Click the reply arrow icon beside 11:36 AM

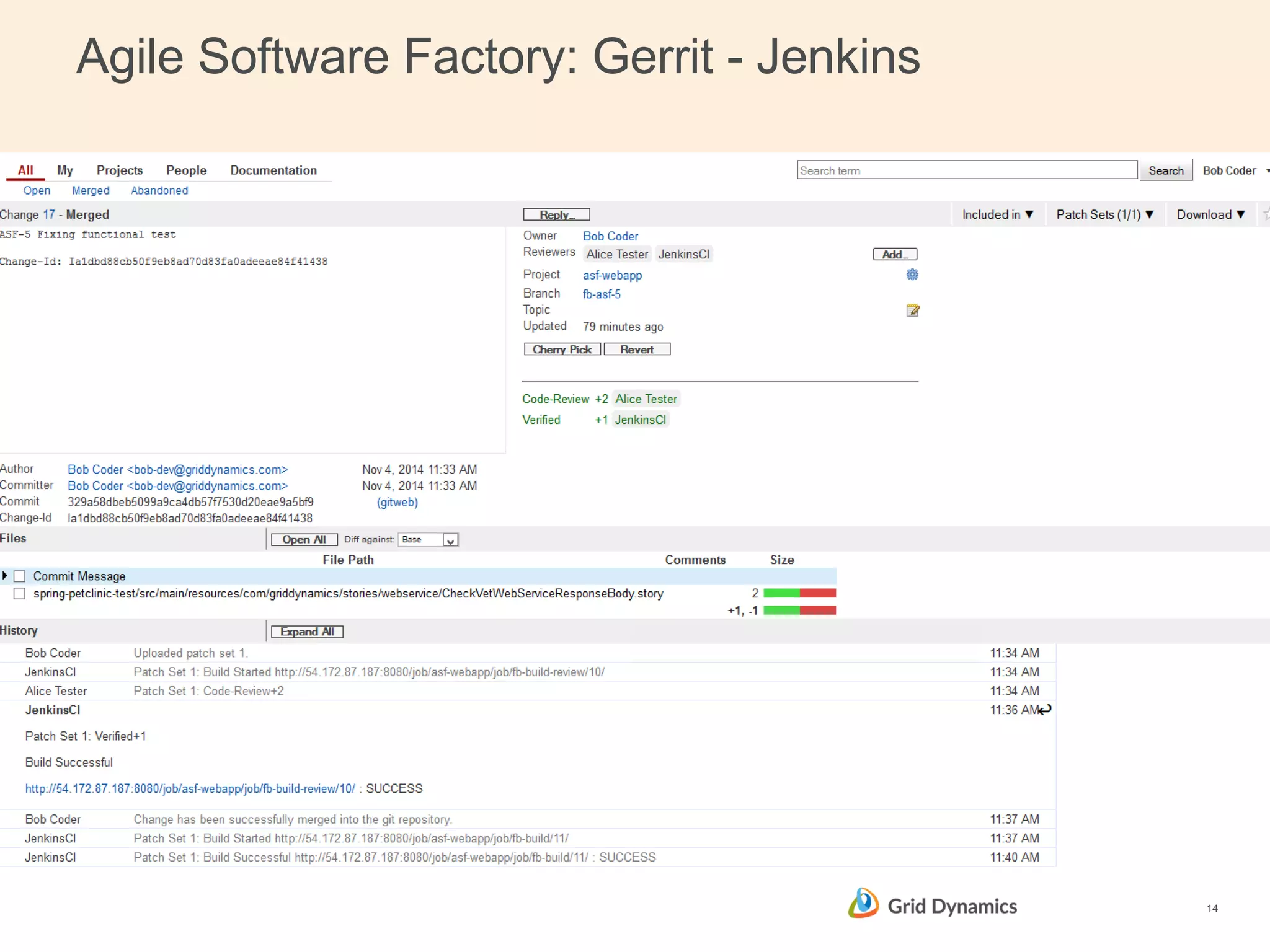1046,710
